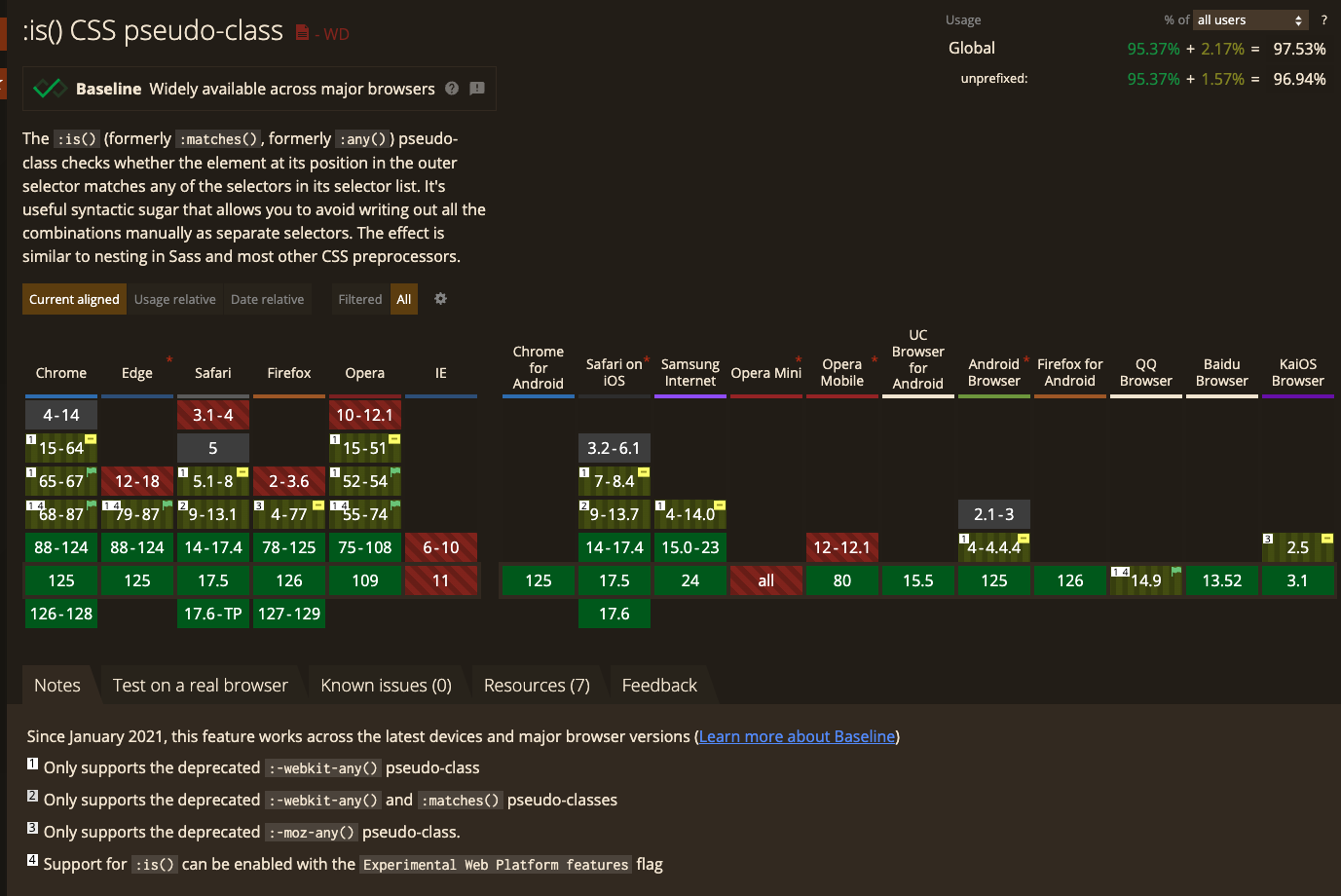
Task: Select Safari 17.6-TP cell
Action: (x=213, y=614)
